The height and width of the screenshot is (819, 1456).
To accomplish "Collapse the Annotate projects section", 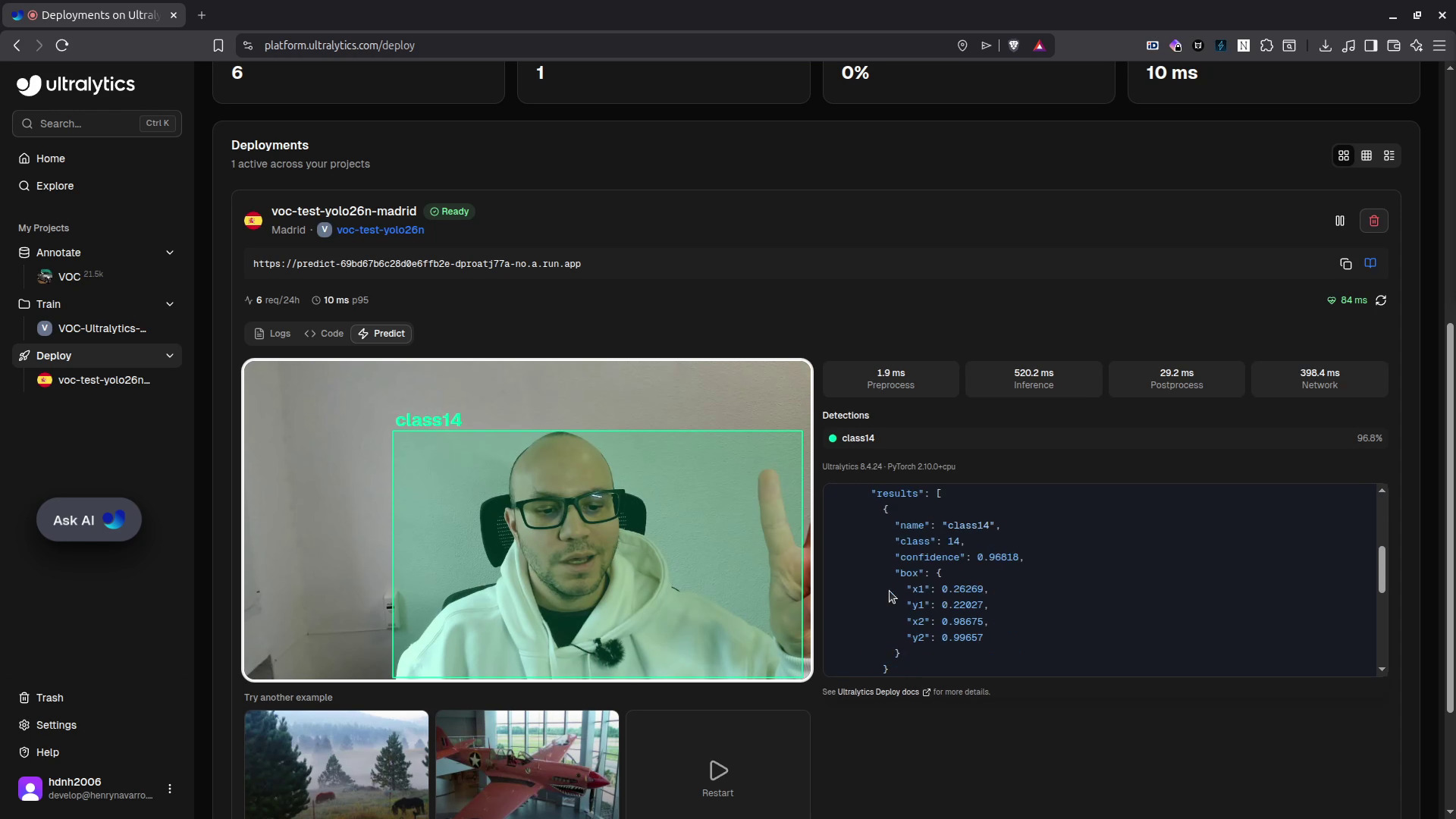I will click(170, 253).
